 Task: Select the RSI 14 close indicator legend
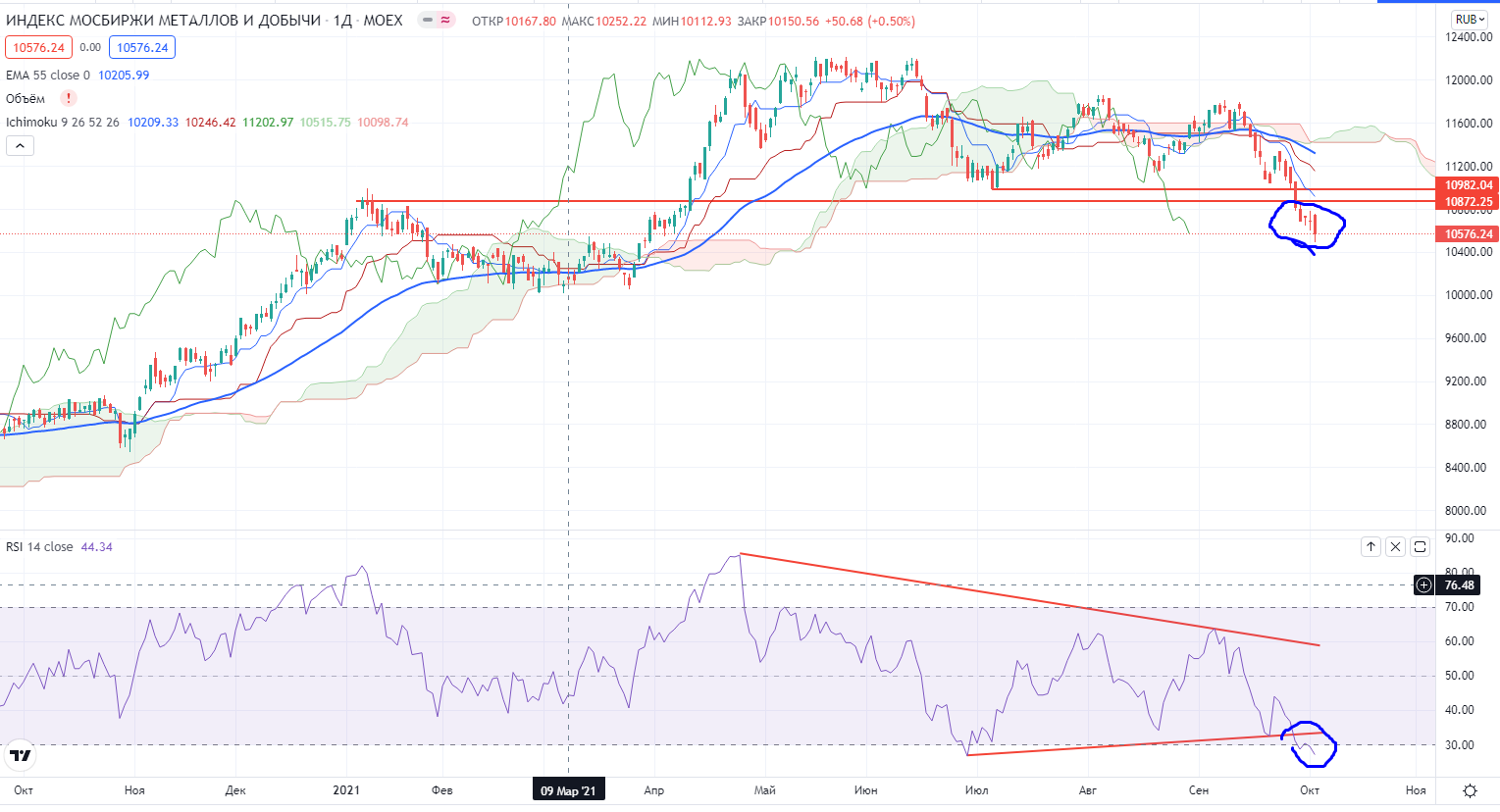coord(39,547)
